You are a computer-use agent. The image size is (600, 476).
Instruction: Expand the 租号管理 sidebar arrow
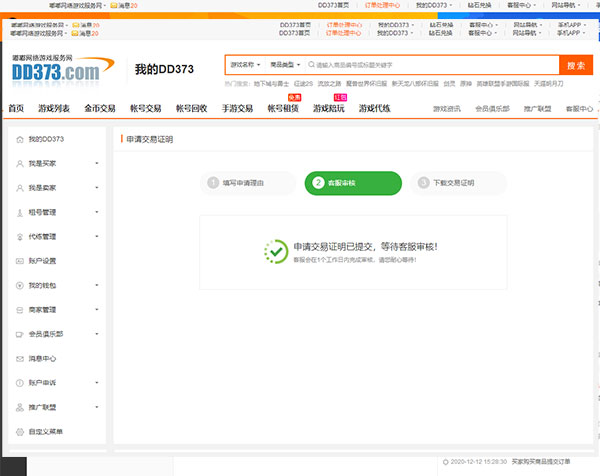click(x=97, y=212)
